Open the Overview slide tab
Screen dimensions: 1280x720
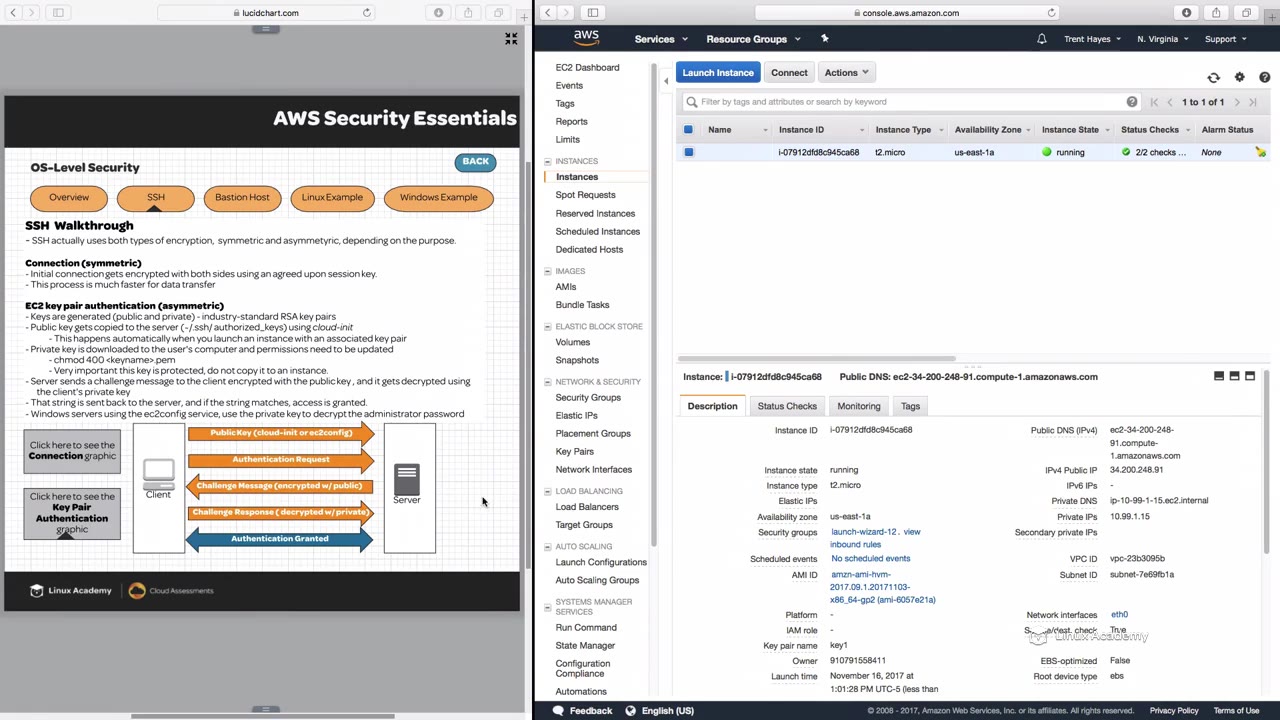pos(69,197)
